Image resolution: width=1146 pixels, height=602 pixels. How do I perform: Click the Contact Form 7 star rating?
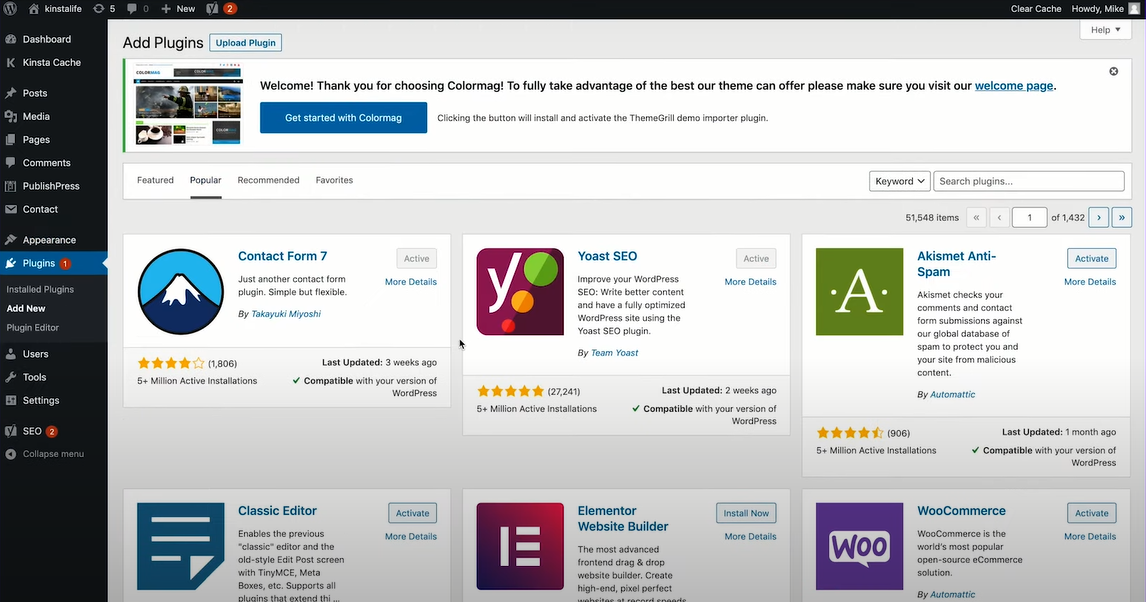click(170, 362)
